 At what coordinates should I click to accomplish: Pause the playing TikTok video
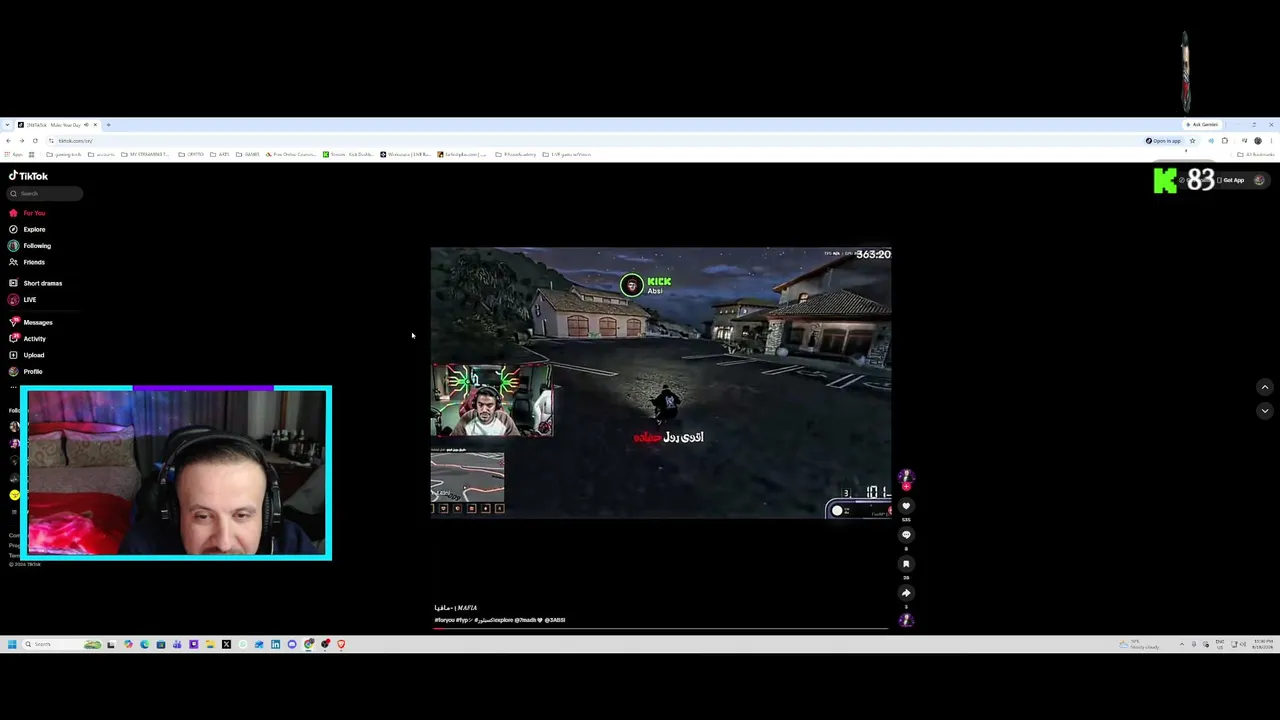click(660, 383)
